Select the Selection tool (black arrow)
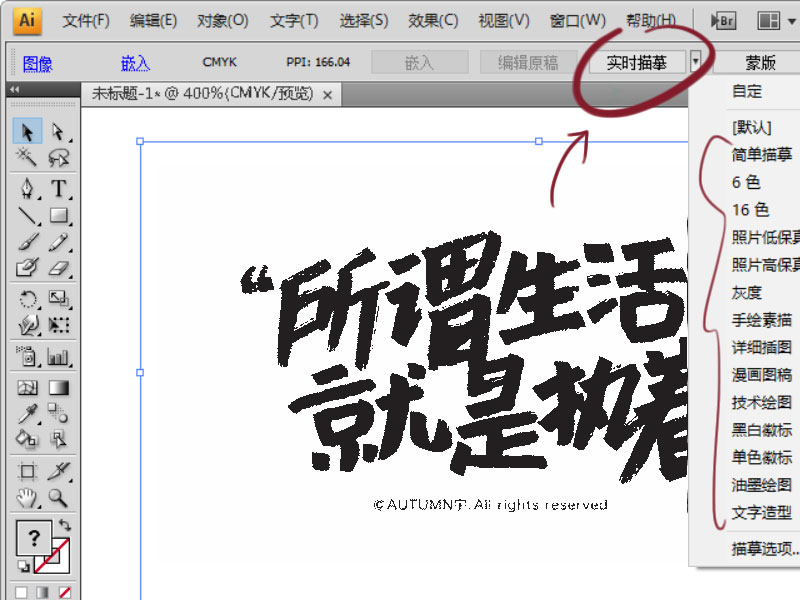 tap(27, 131)
